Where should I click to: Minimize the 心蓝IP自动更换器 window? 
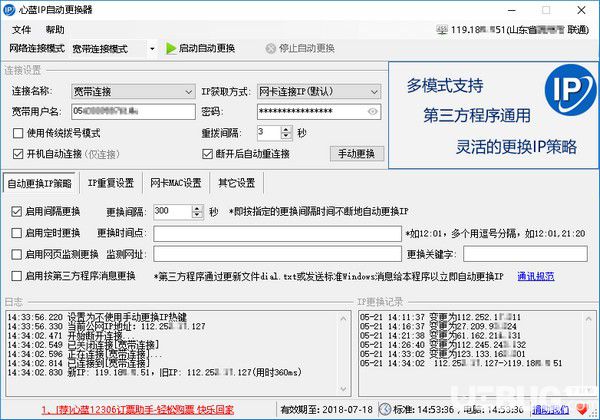tap(512, 10)
